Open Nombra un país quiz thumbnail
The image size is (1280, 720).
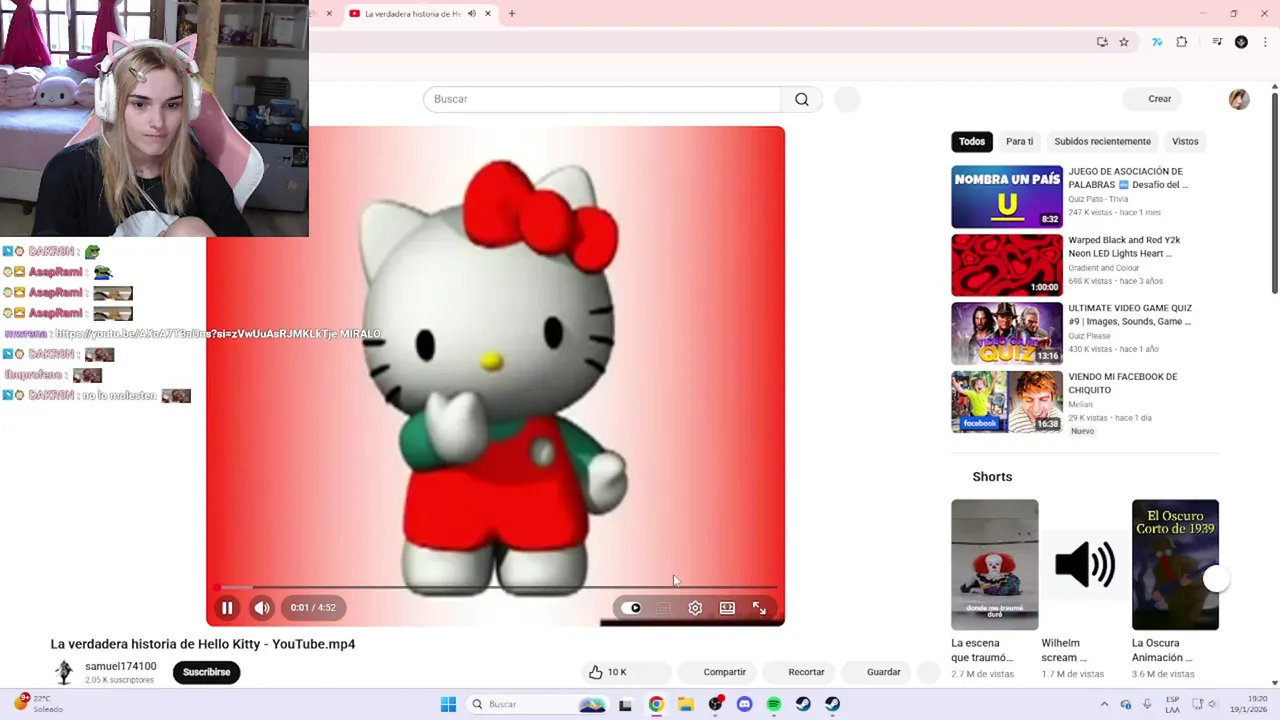[x=1007, y=197]
